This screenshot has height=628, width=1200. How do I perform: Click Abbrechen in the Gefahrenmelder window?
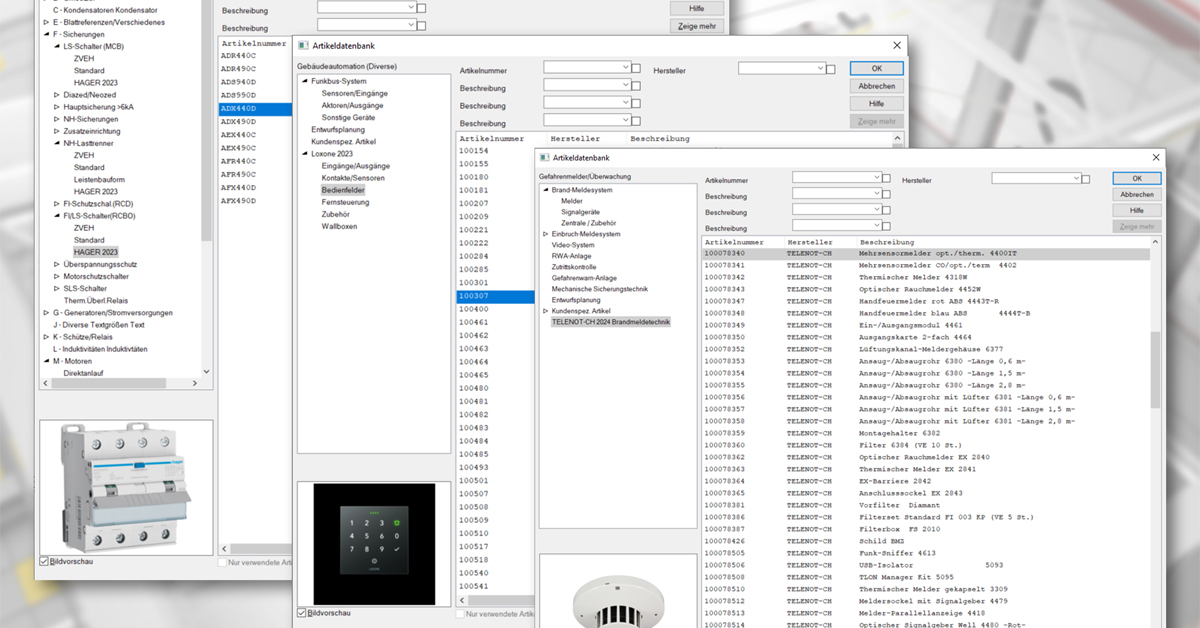1137,194
